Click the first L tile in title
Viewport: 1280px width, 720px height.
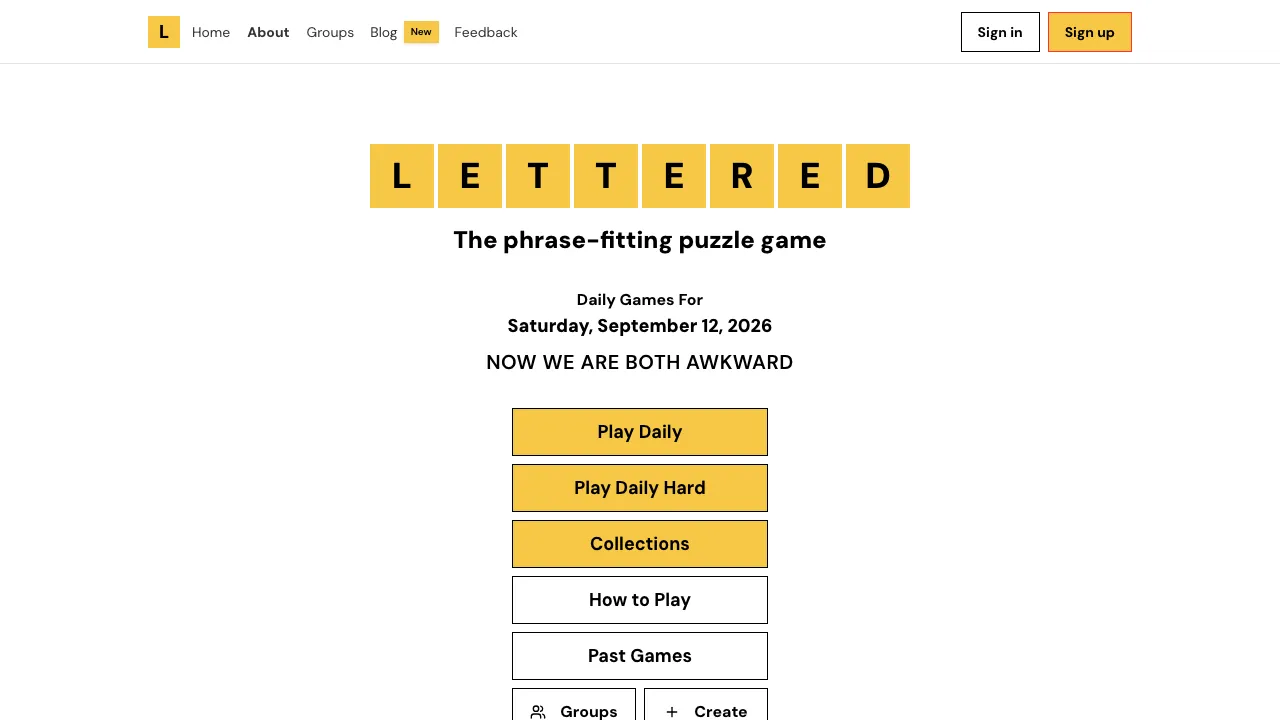[x=402, y=176]
